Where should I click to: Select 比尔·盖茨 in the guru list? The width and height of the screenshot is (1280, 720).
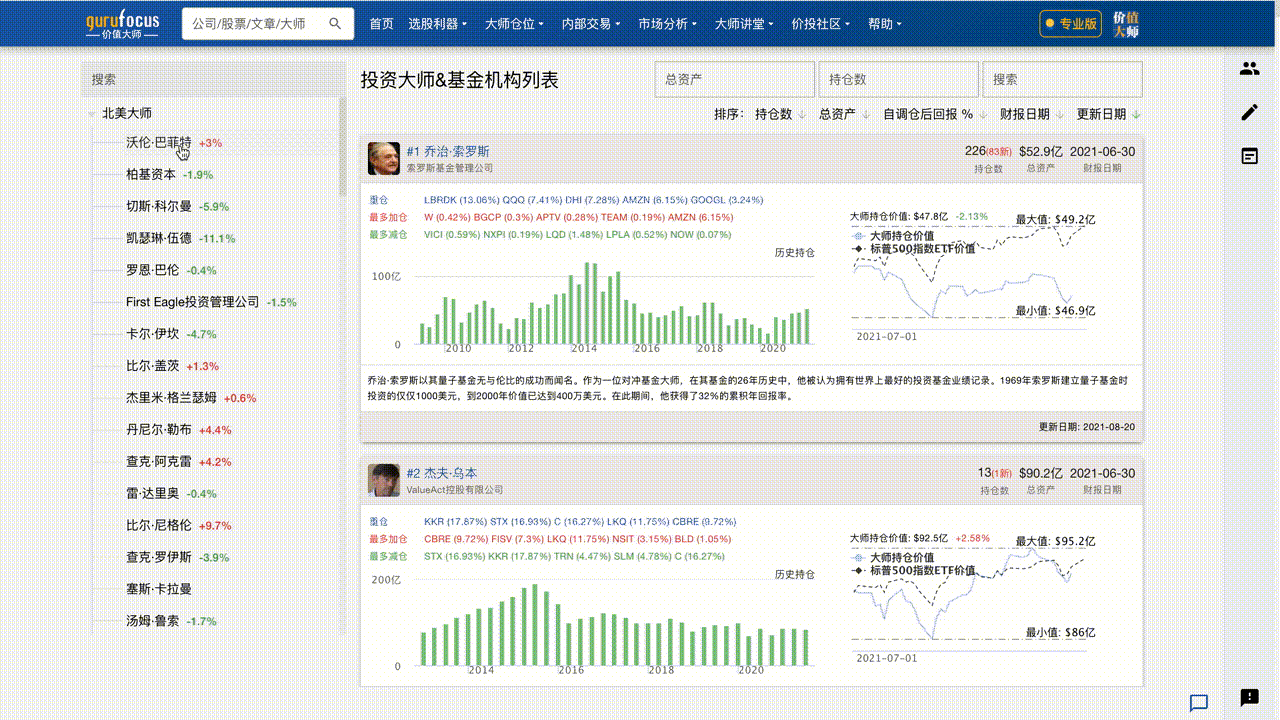coord(153,366)
